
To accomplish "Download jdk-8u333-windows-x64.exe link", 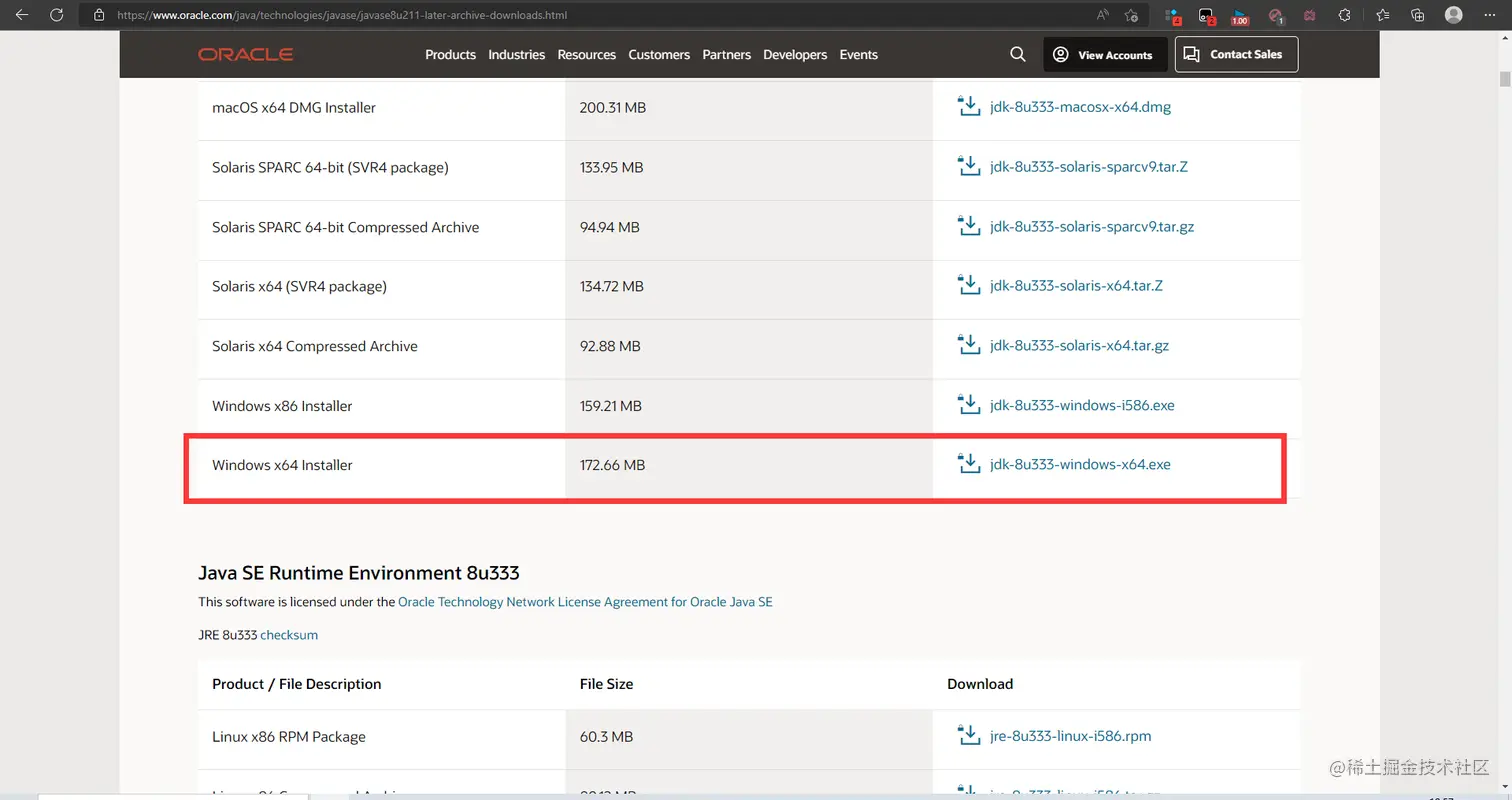I will tap(1080, 464).
